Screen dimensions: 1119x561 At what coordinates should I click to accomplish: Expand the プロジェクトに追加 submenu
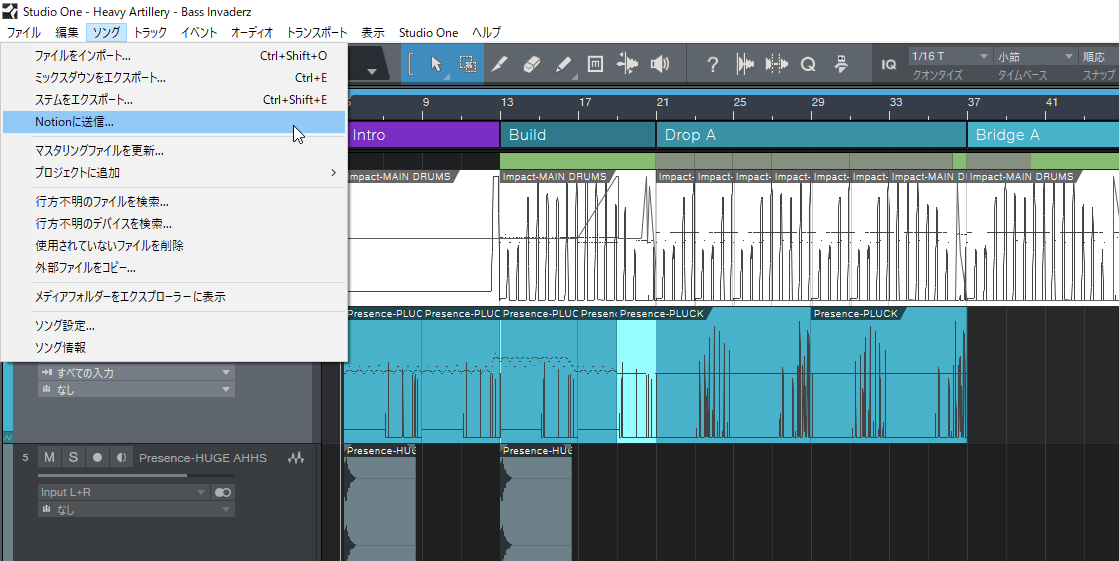[174, 173]
